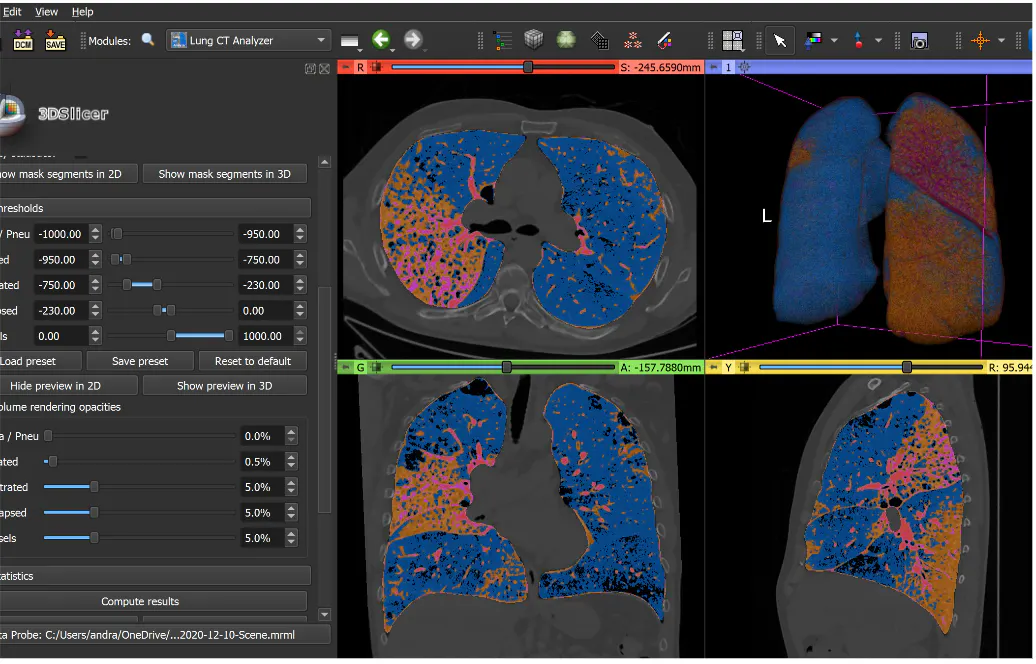Open the DCM DICOM import tool
Image resolution: width=1036 pixels, height=664 pixels.
pos(22,40)
